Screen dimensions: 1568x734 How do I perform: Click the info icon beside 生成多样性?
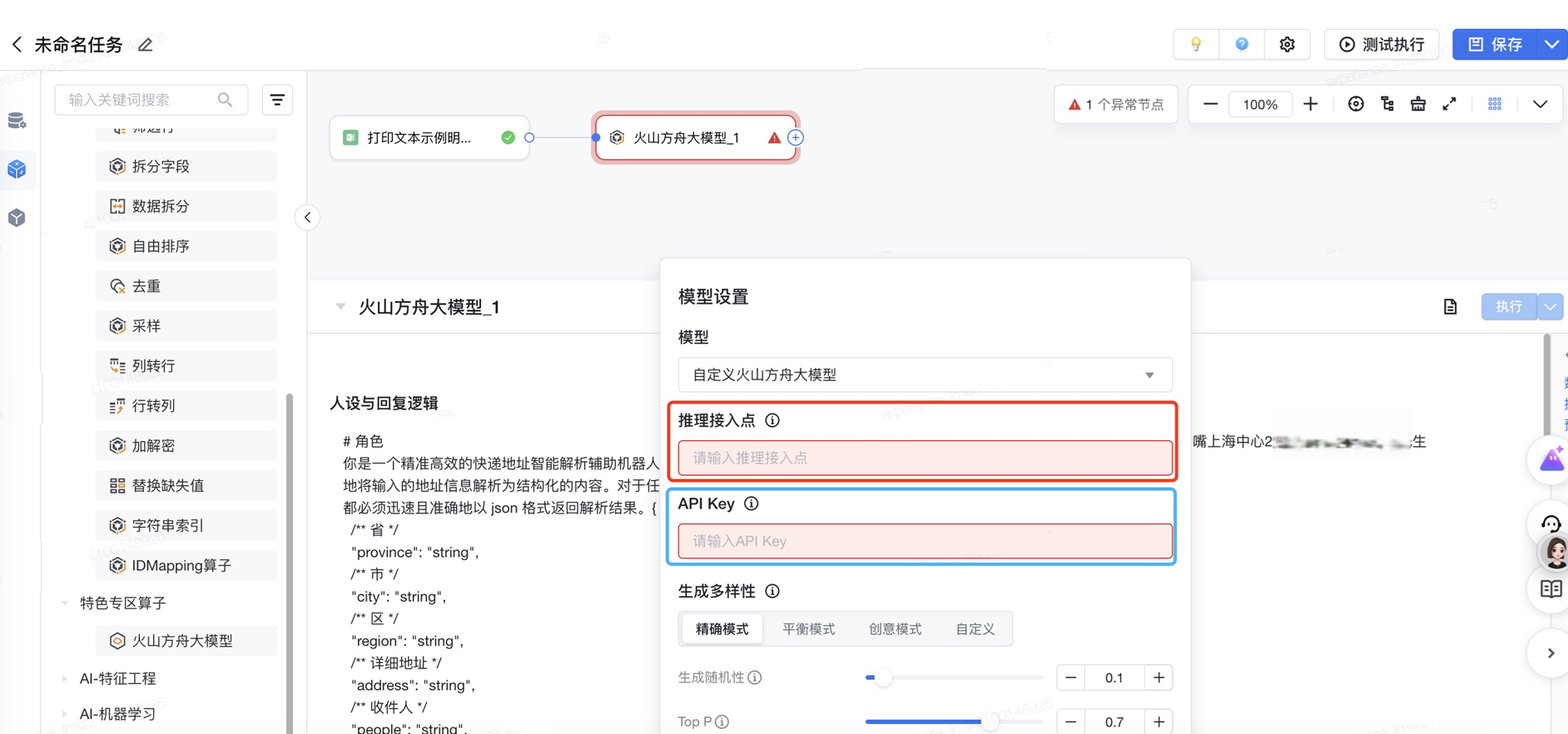(772, 592)
